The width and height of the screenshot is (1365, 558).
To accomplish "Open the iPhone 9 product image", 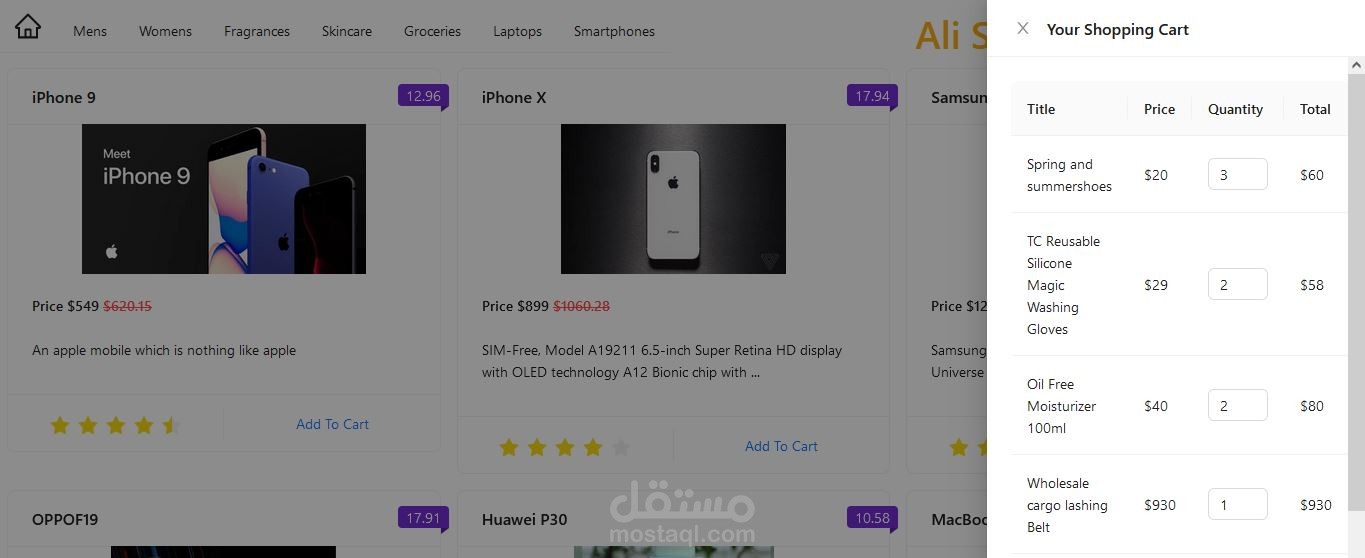I will 224,199.
